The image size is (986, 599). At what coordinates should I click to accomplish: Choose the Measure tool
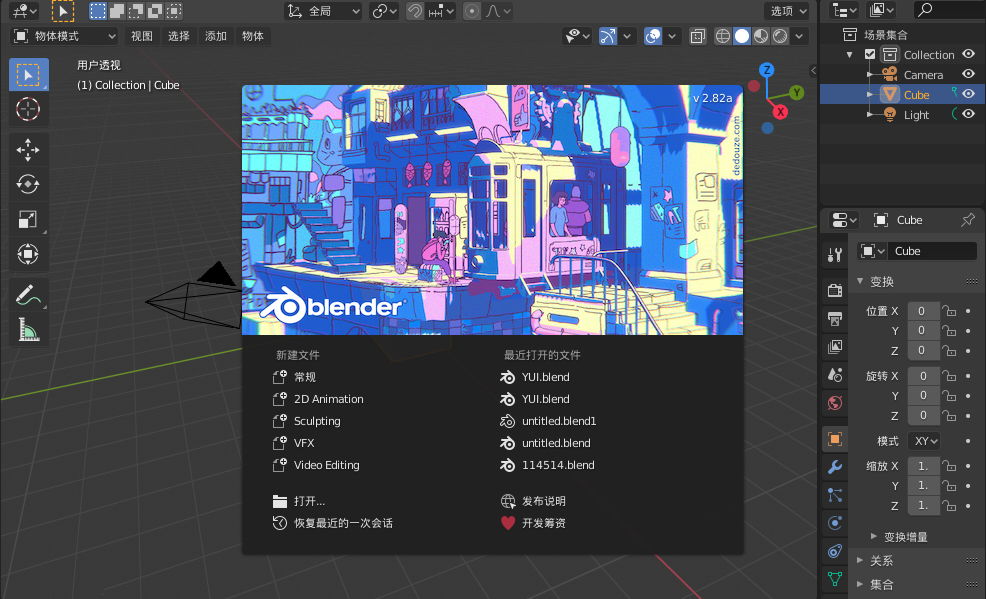[x=28, y=329]
